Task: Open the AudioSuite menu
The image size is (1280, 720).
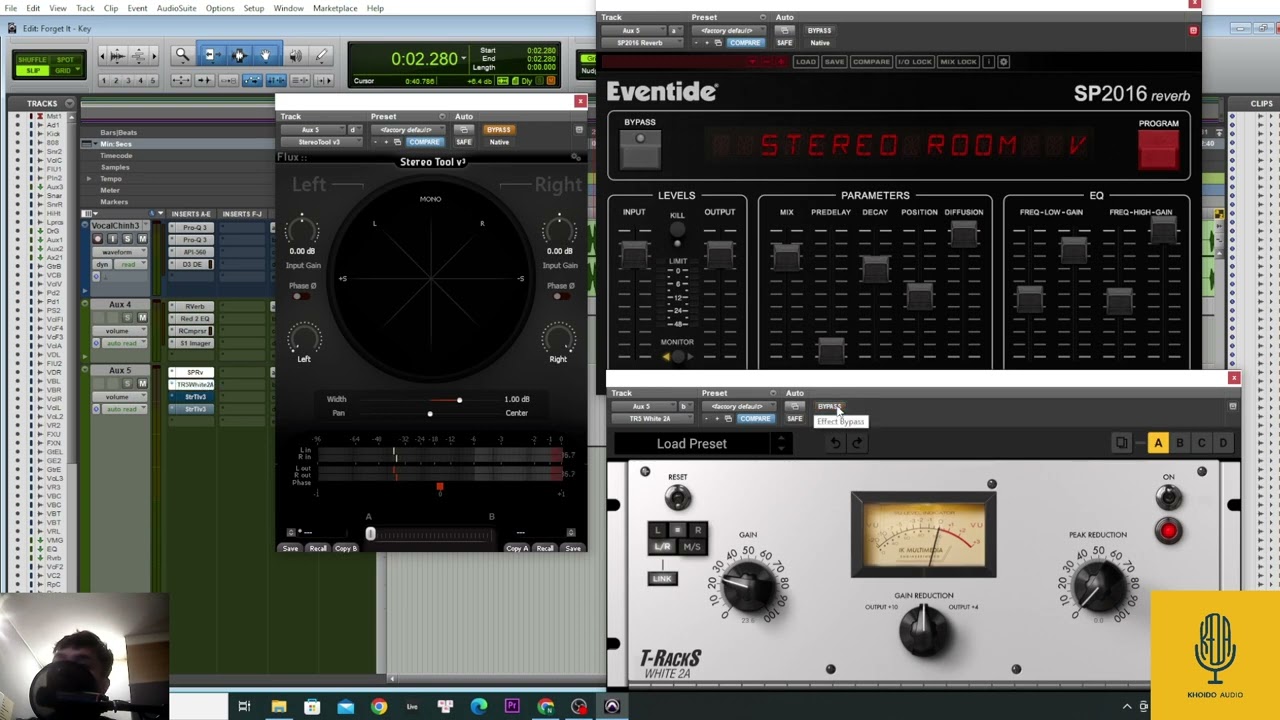Action: pos(176,8)
